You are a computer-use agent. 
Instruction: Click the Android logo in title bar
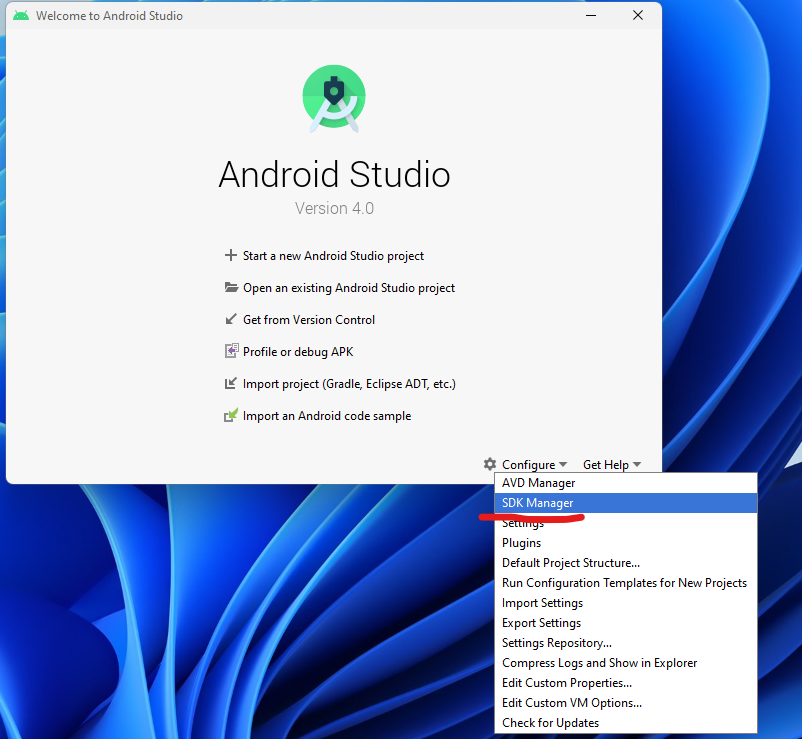(21, 16)
